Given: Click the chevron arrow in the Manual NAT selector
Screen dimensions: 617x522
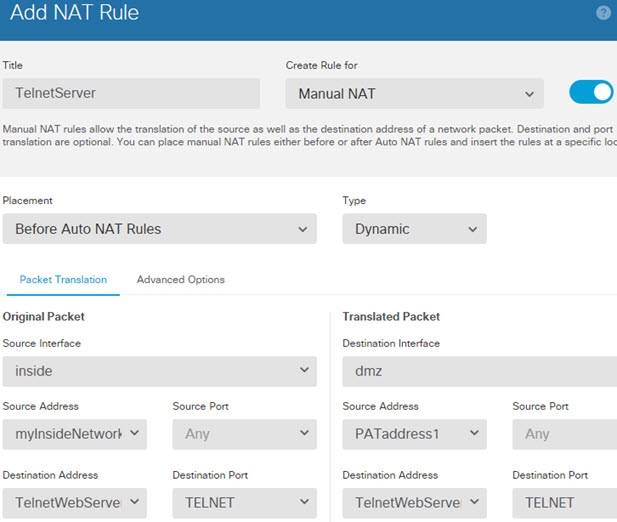Looking at the screenshot, I should (530, 94).
